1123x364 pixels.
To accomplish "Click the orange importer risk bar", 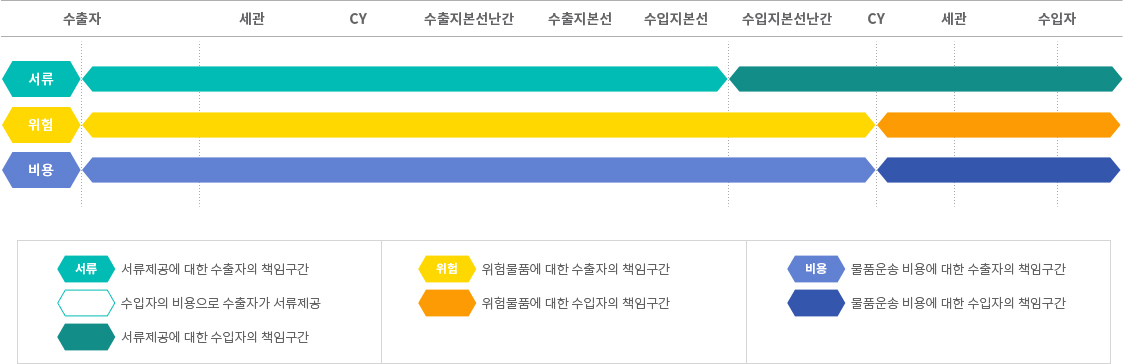I will [998, 125].
